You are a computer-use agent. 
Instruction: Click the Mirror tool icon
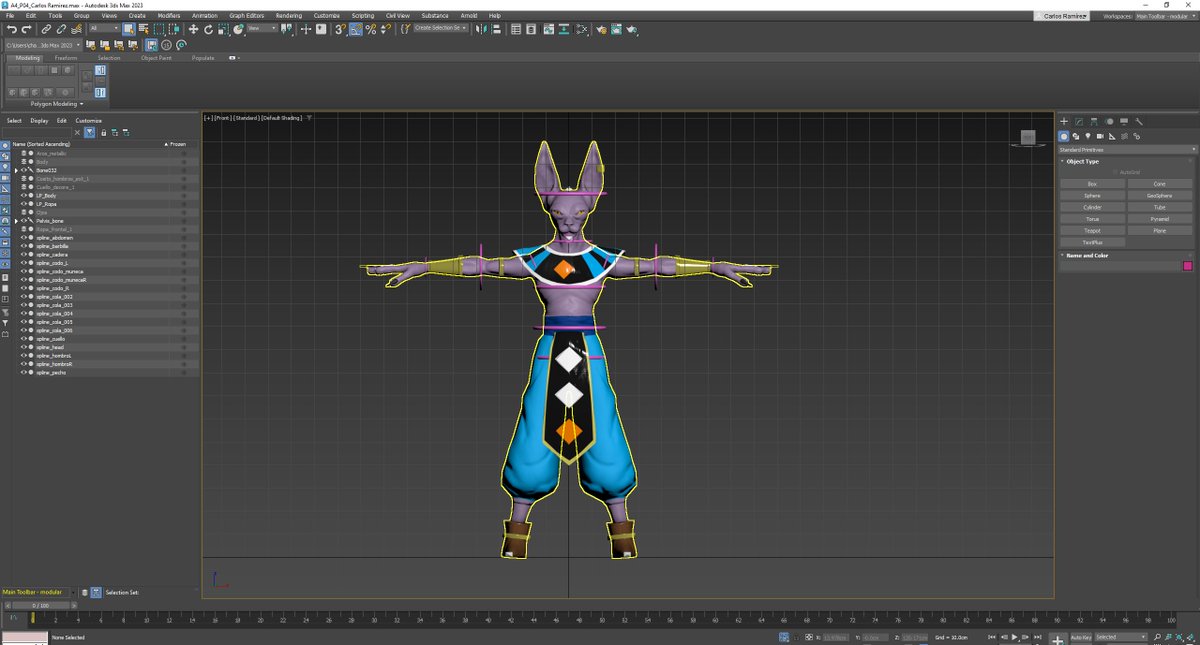[481, 30]
